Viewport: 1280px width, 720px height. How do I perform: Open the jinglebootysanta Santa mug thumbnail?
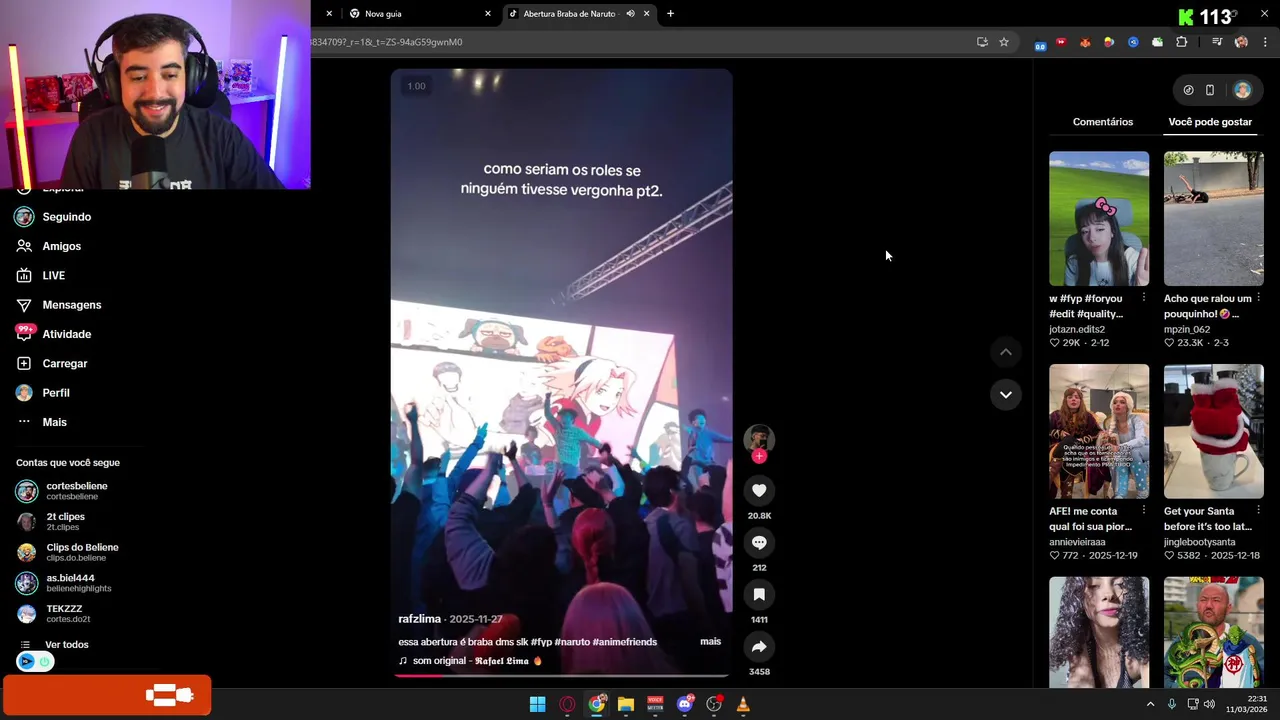click(1214, 431)
